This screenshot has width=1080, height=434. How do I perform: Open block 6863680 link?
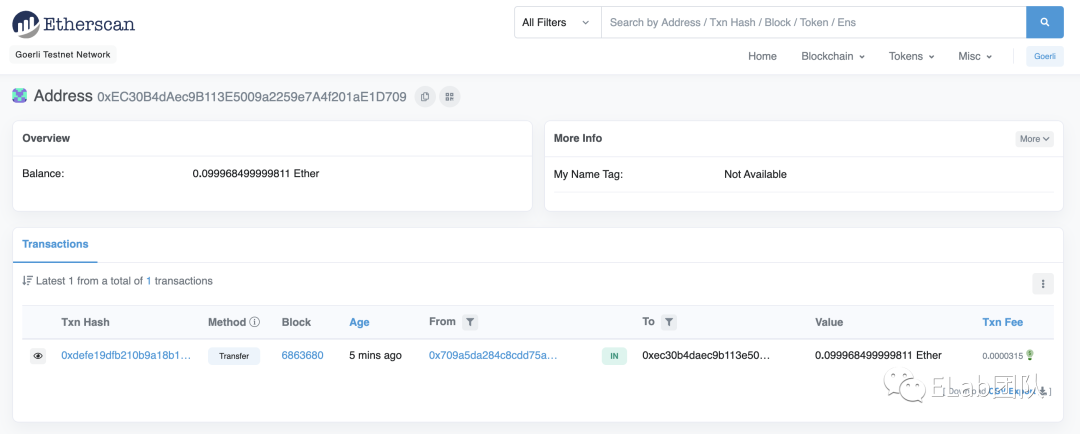pyautogui.click(x=302, y=355)
